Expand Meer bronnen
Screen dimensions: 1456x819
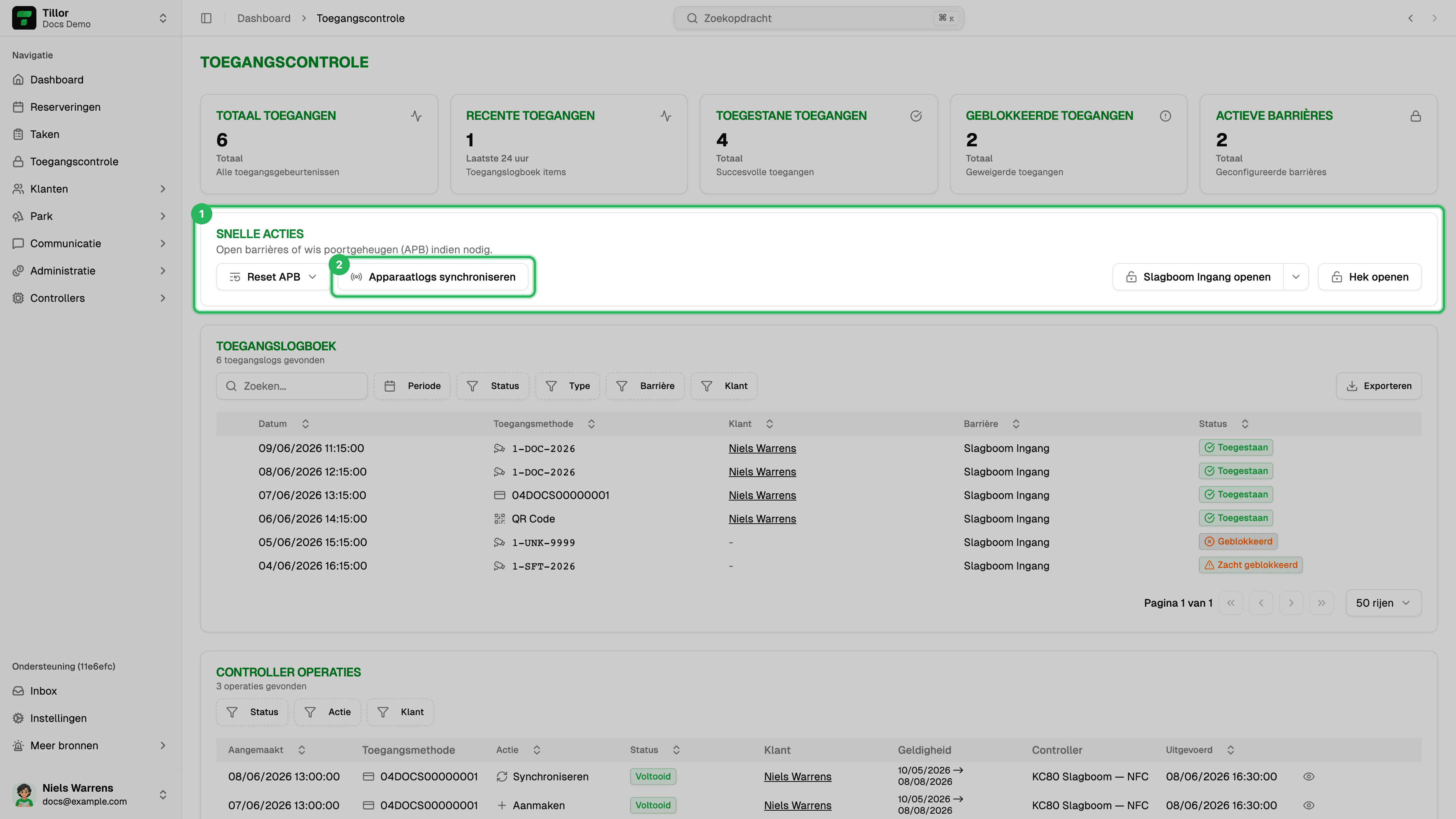91,745
